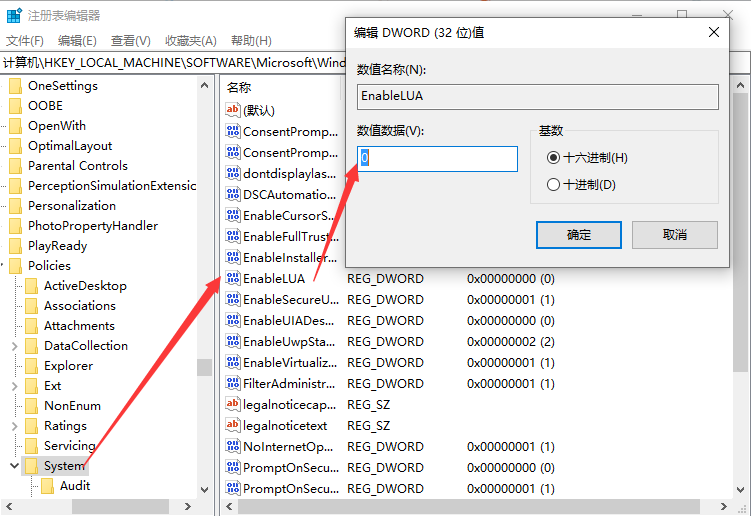751x516 pixels.
Task: Collapse the Policies tree node
Action: 3,266
